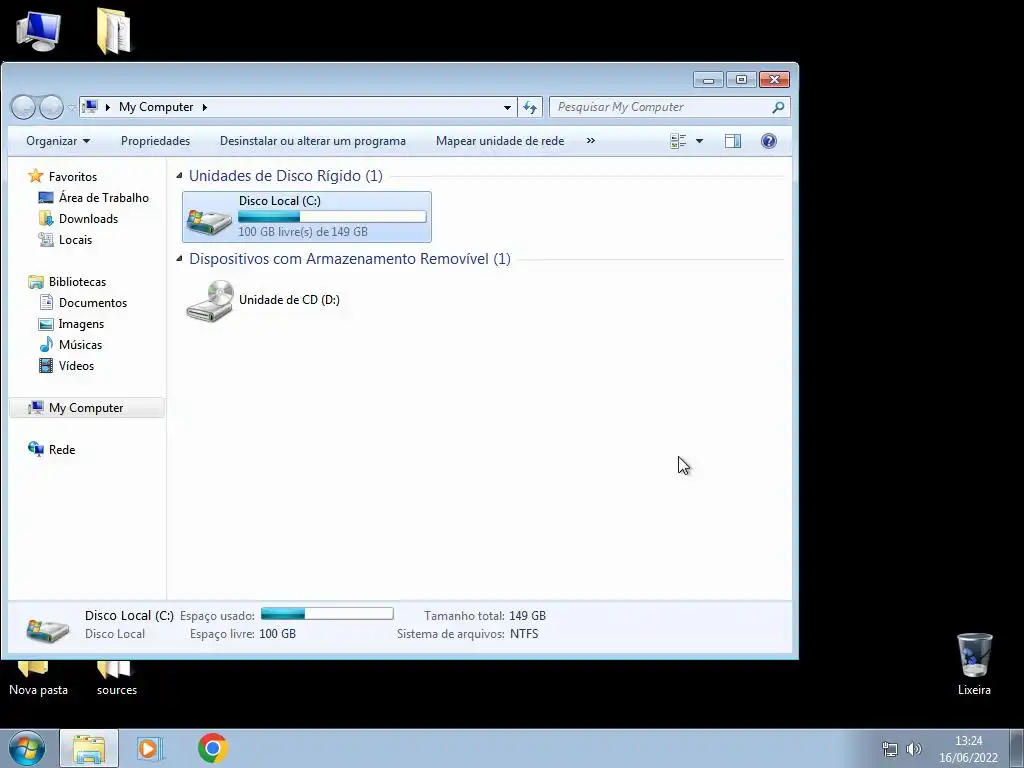Click the Favoritos star icon
The image size is (1024, 768).
point(35,176)
